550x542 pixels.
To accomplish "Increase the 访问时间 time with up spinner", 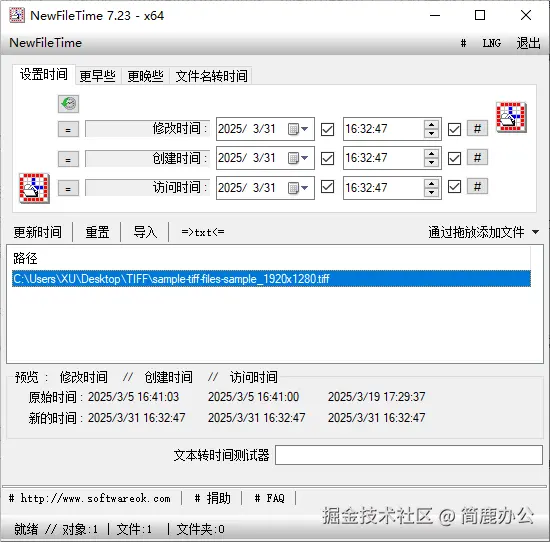I will (431, 183).
